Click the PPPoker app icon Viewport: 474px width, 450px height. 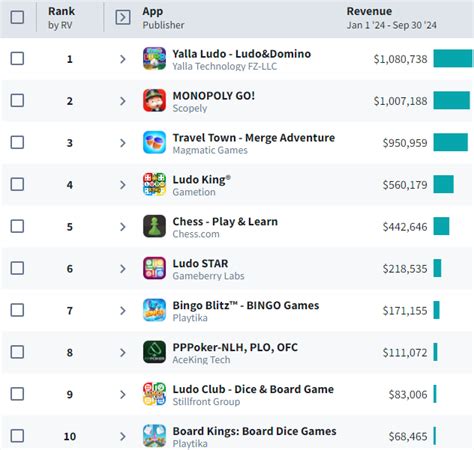click(154, 352)
